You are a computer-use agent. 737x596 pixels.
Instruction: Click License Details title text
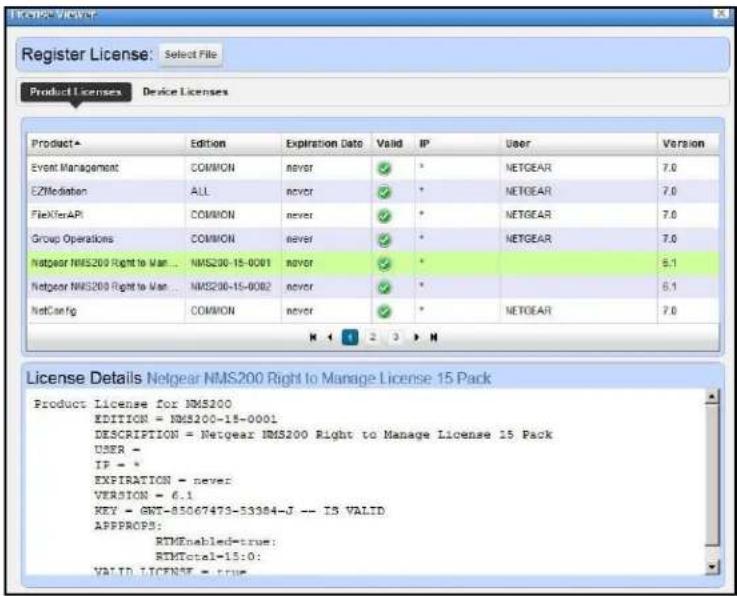84,378
